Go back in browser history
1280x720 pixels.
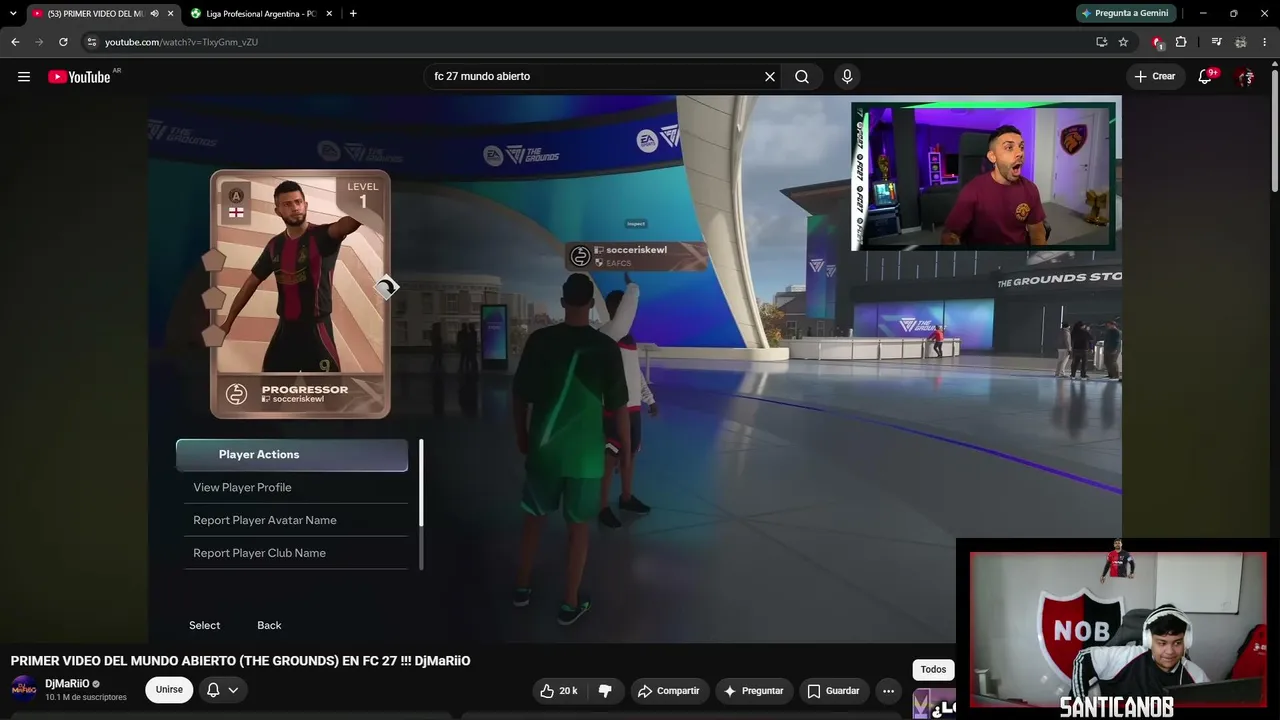(x=15, y=42)
